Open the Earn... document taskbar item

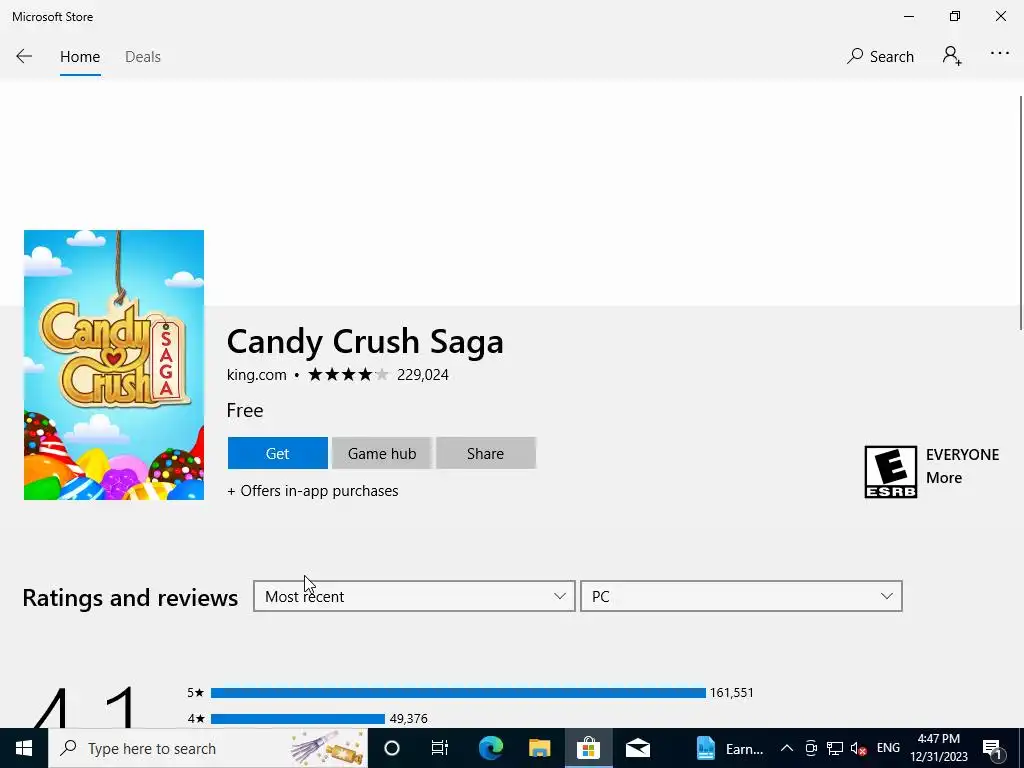(x=729, y=748)
